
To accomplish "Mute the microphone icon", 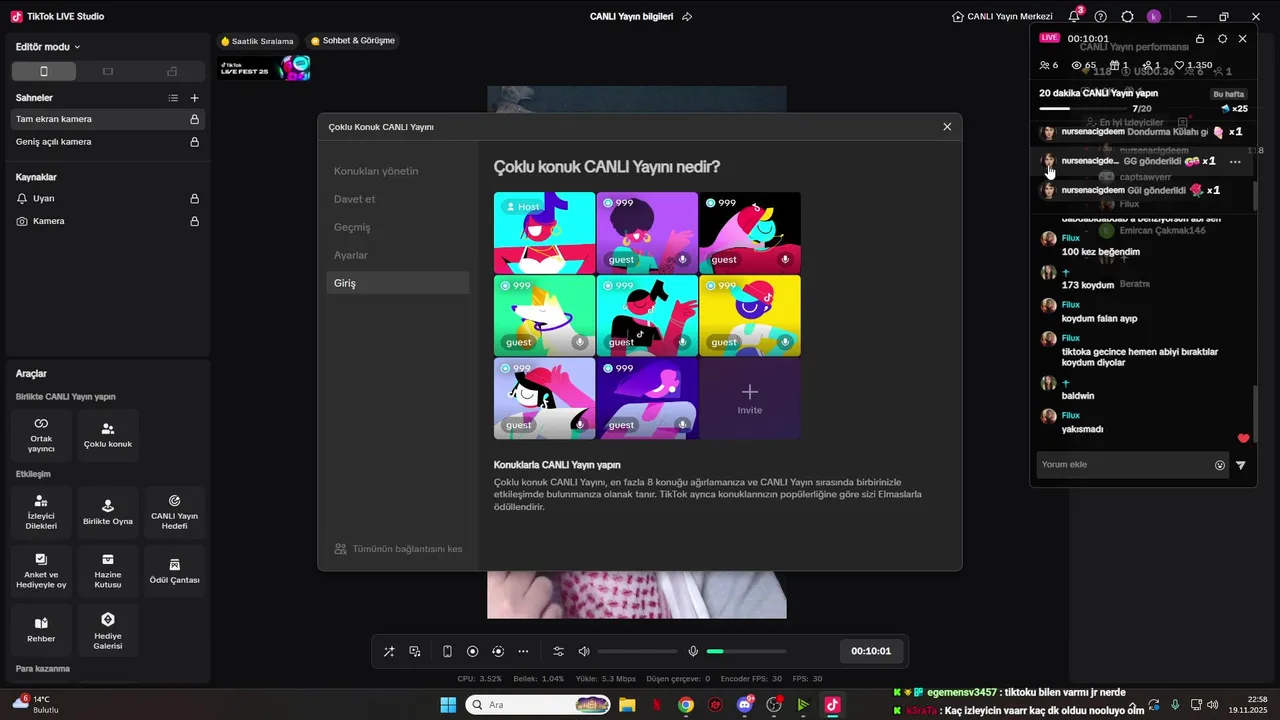I will click(x=693, y=651).
